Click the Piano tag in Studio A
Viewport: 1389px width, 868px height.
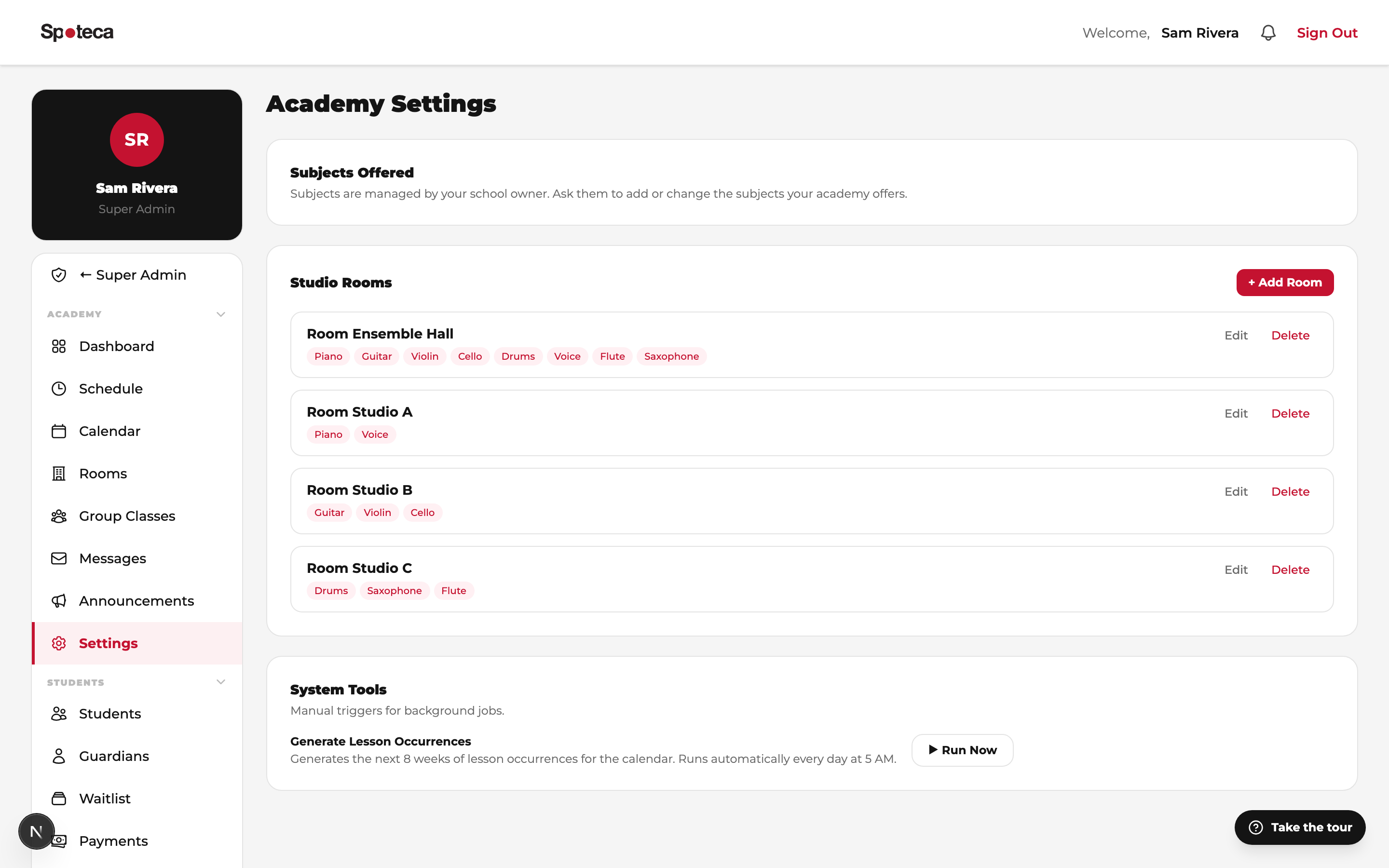328,434
